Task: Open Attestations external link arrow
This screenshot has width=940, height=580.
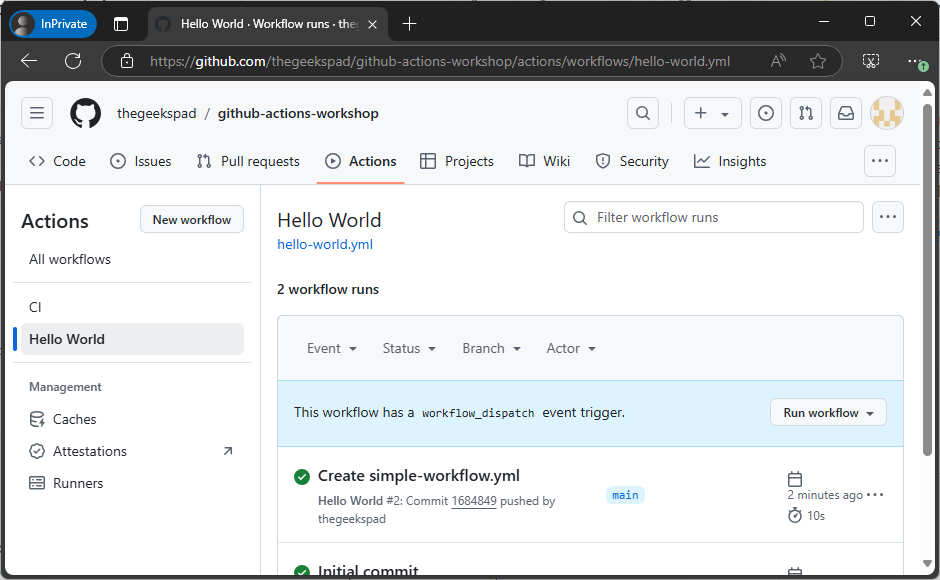Action: tap(228, 451)
